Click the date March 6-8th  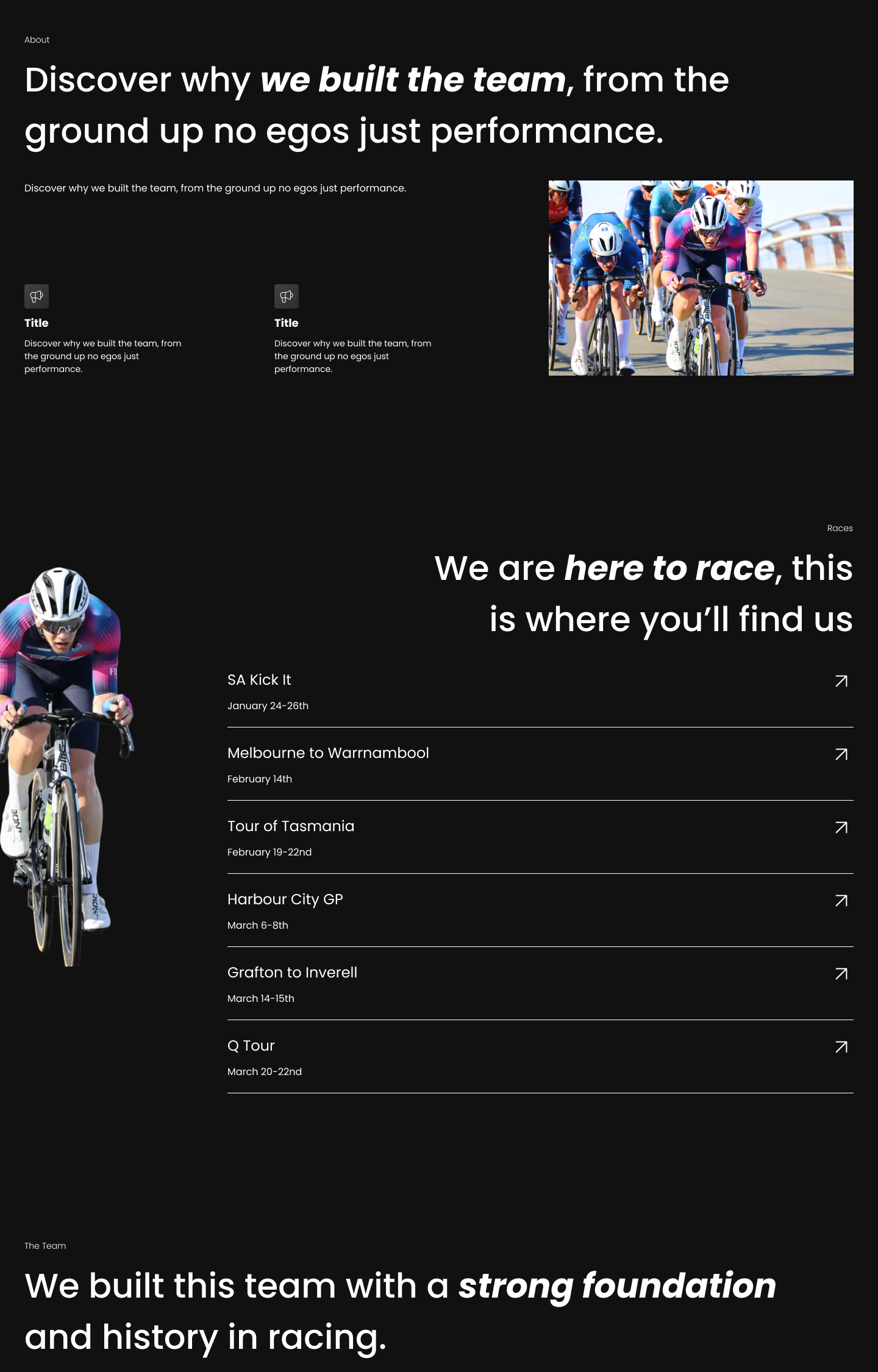(258, 925)
